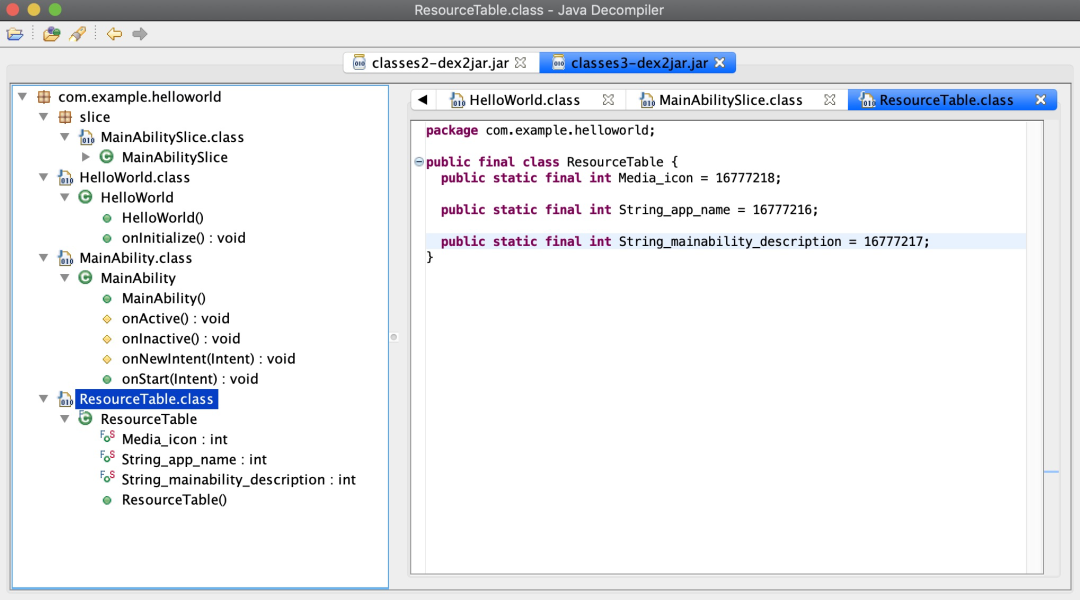The height and width of the screenshot is (600, 1080).
Task: Click the Open Type toolbar icon
Action: coord(51,34)
